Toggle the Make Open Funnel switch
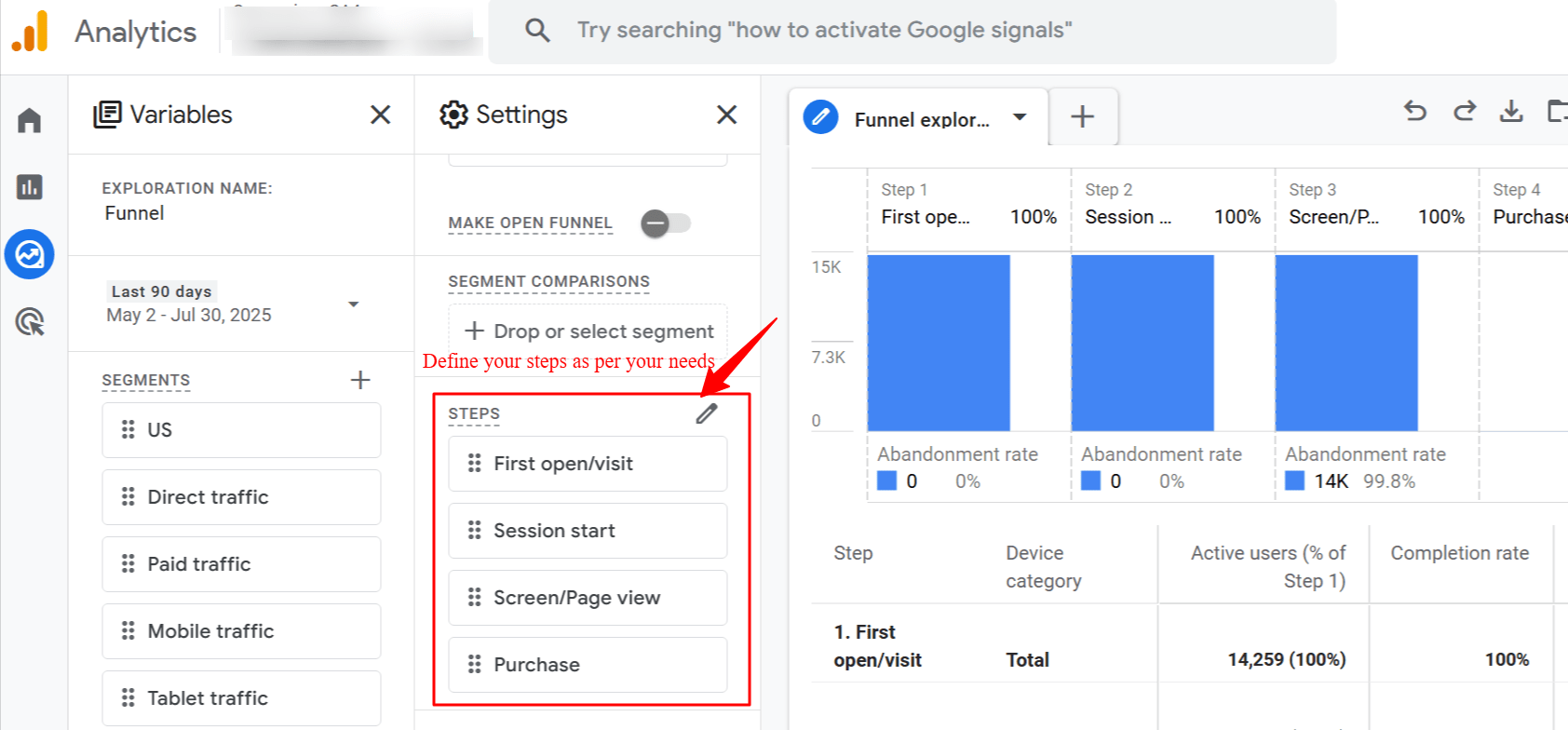Screen dimensions: 1568x730 click(x=666, y=223)
